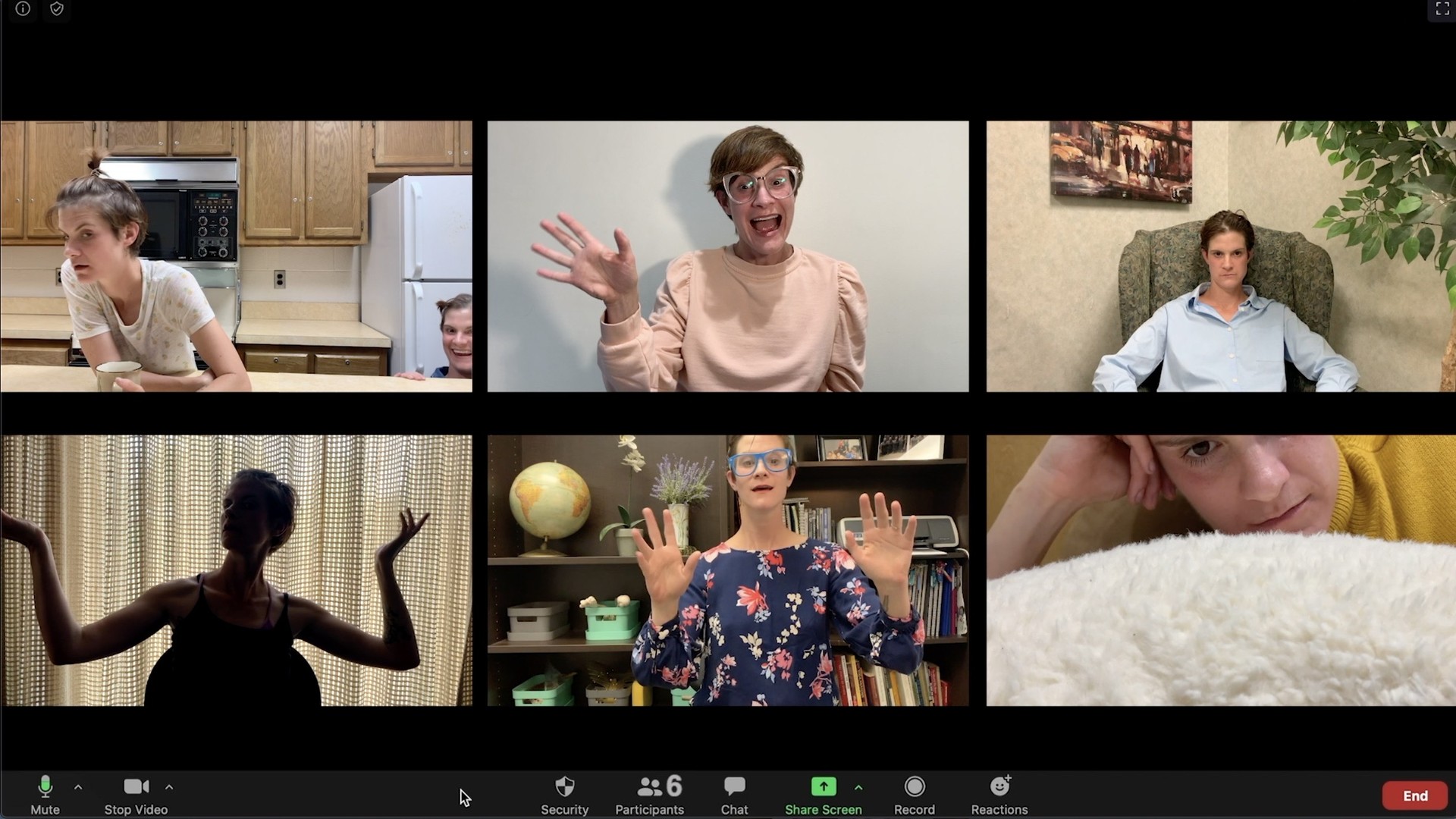Viewport: 1456px width, 819px height.
Task: Open meeting information icon
Action: pyautogui.click(x=23, y=9)
